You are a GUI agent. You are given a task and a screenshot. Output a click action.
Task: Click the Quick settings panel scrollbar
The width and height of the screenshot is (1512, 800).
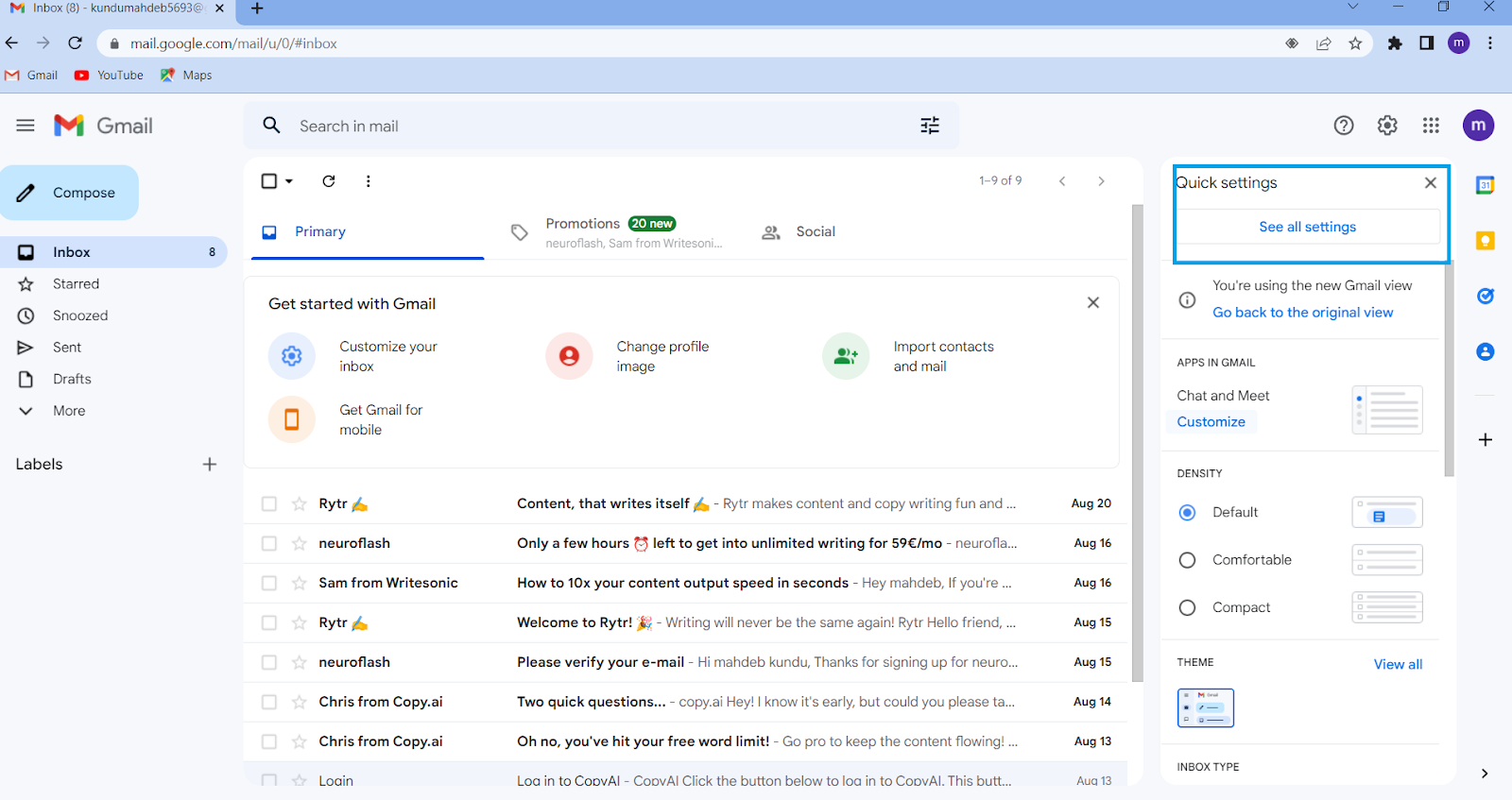coord(1449,368)
